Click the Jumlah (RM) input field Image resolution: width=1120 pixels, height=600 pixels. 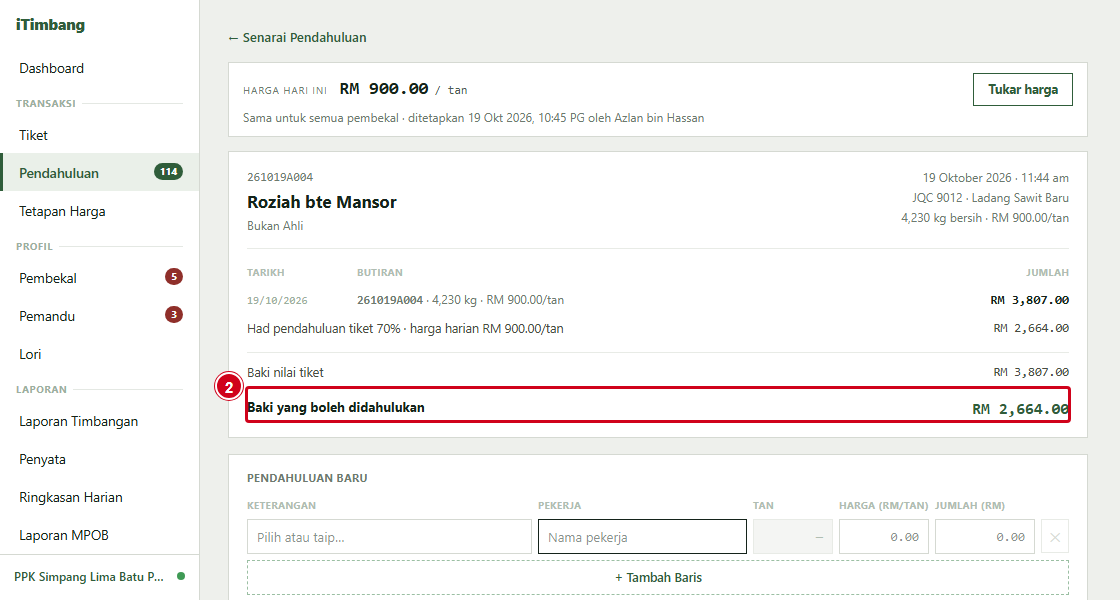[x=984, y=536]
